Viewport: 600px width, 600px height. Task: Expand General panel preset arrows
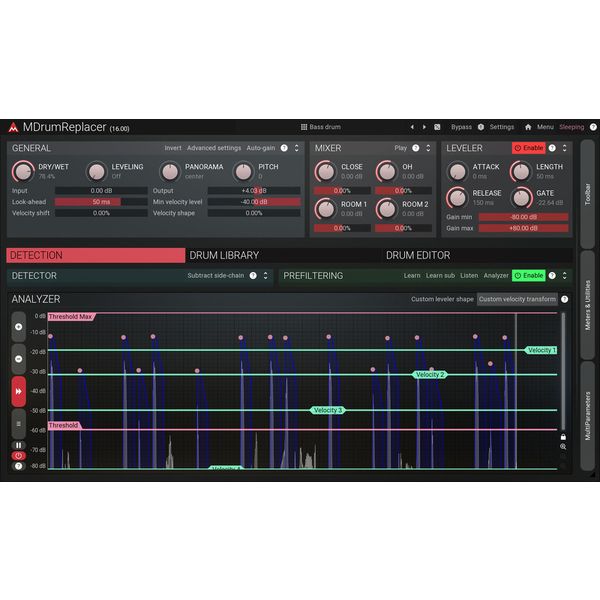(x=297, y=148)
